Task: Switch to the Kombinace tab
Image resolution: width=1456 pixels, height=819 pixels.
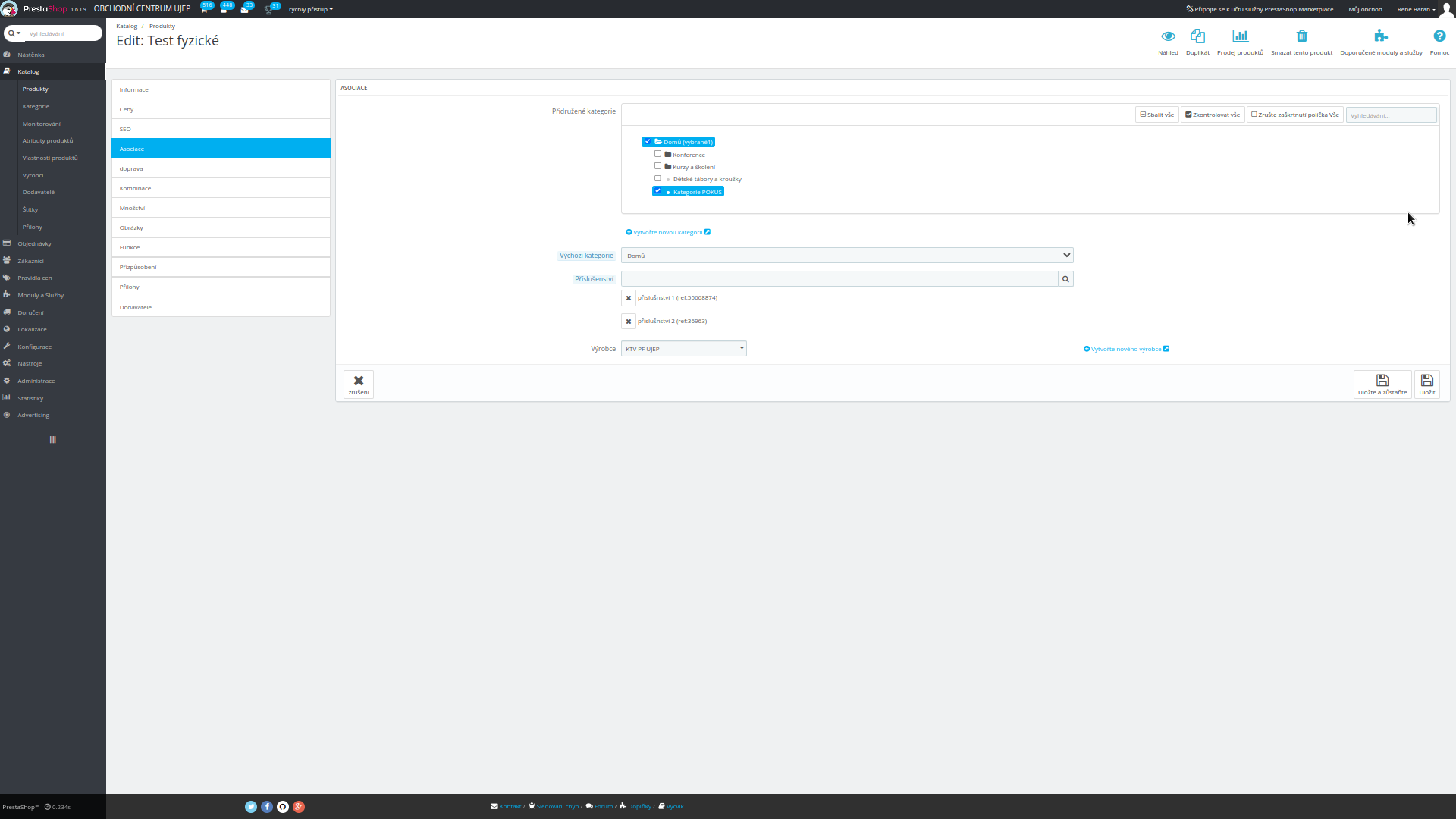Action: point(220,188)
